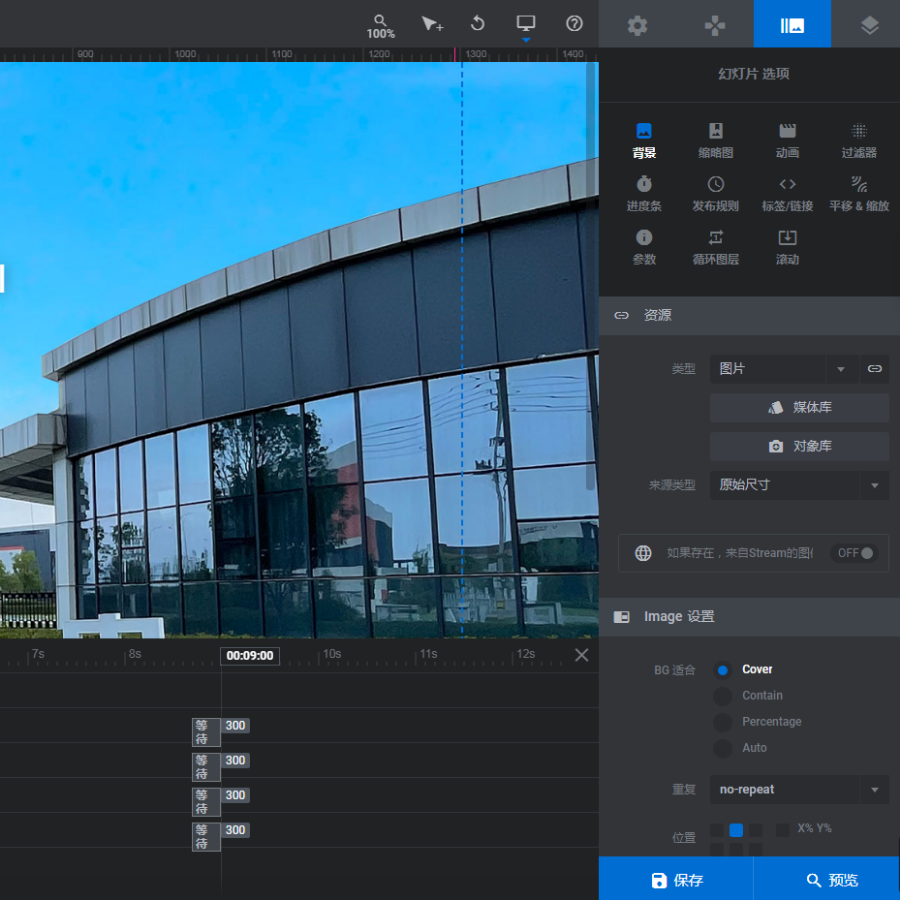This screenshot has width=900, height=900.
Task: Open the 进度条 progress bar section
Action: coord(644,194)
